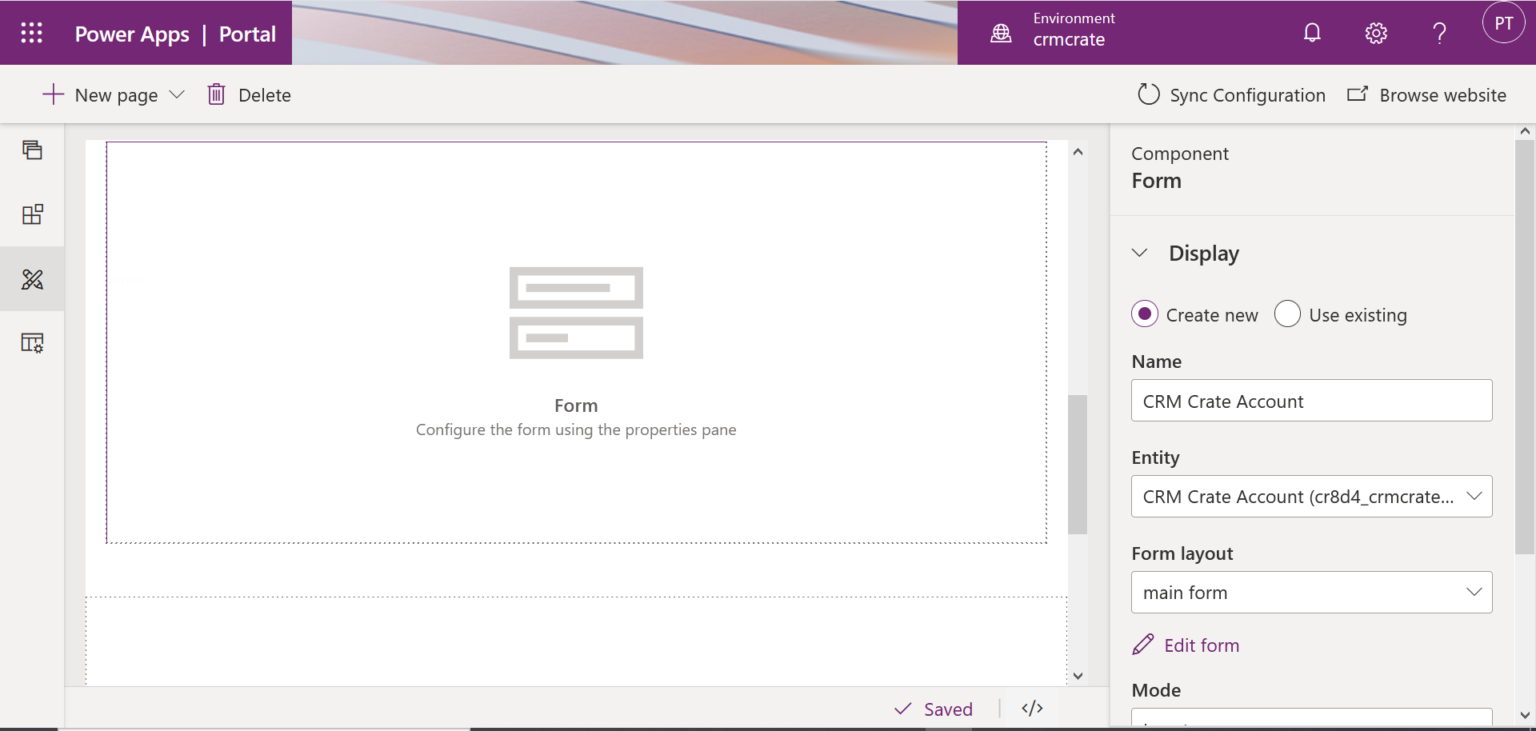The width and height of the screenshot is (1536, 731).
Task: Open the Help question mark icon
Action: tap(1439, 32)
